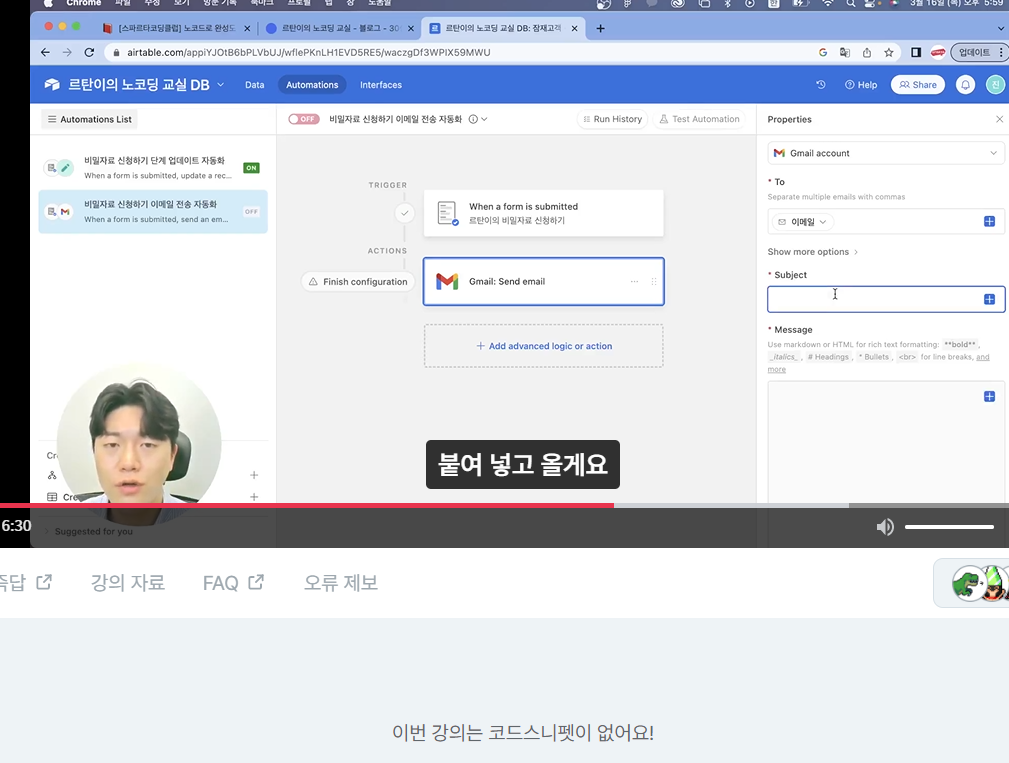Mute the video volume speaker icon
This screenshot has height=763, width=1009.
(x=885, y=527)
